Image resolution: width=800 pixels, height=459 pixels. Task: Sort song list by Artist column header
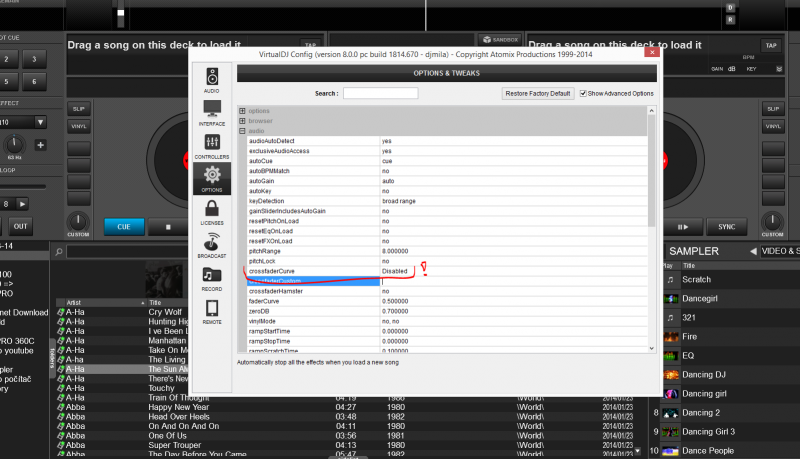tap(101, 302)
